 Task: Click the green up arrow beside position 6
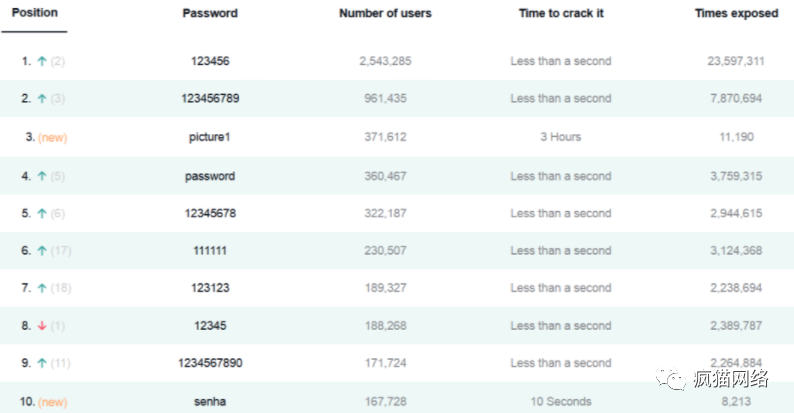click(x=42, y=251)
